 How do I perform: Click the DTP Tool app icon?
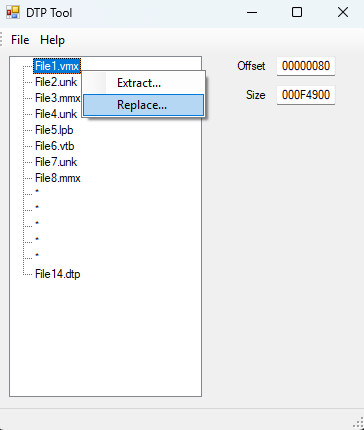click(13, 13)
